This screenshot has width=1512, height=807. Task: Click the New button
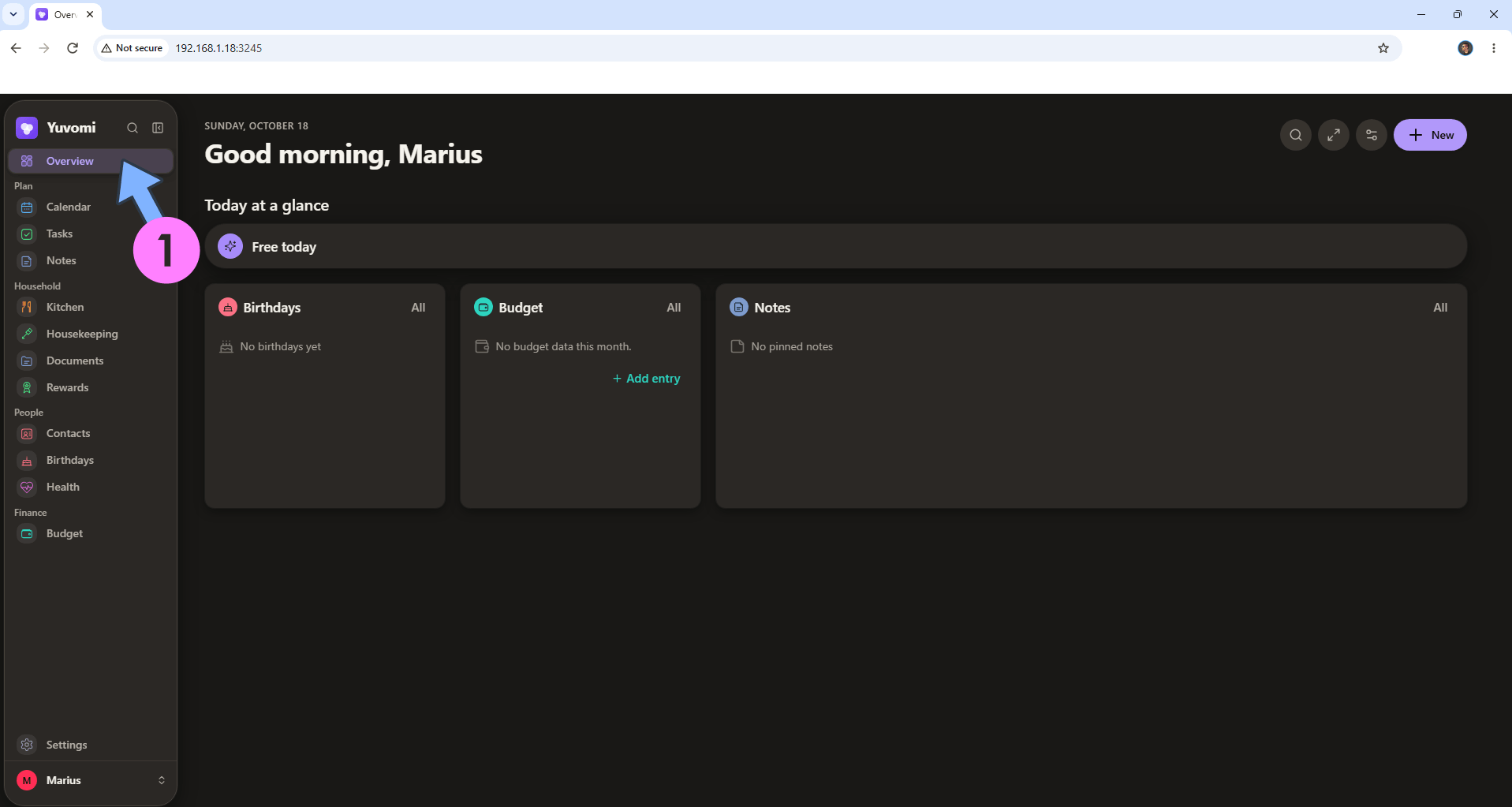(x=1430, y=135)
